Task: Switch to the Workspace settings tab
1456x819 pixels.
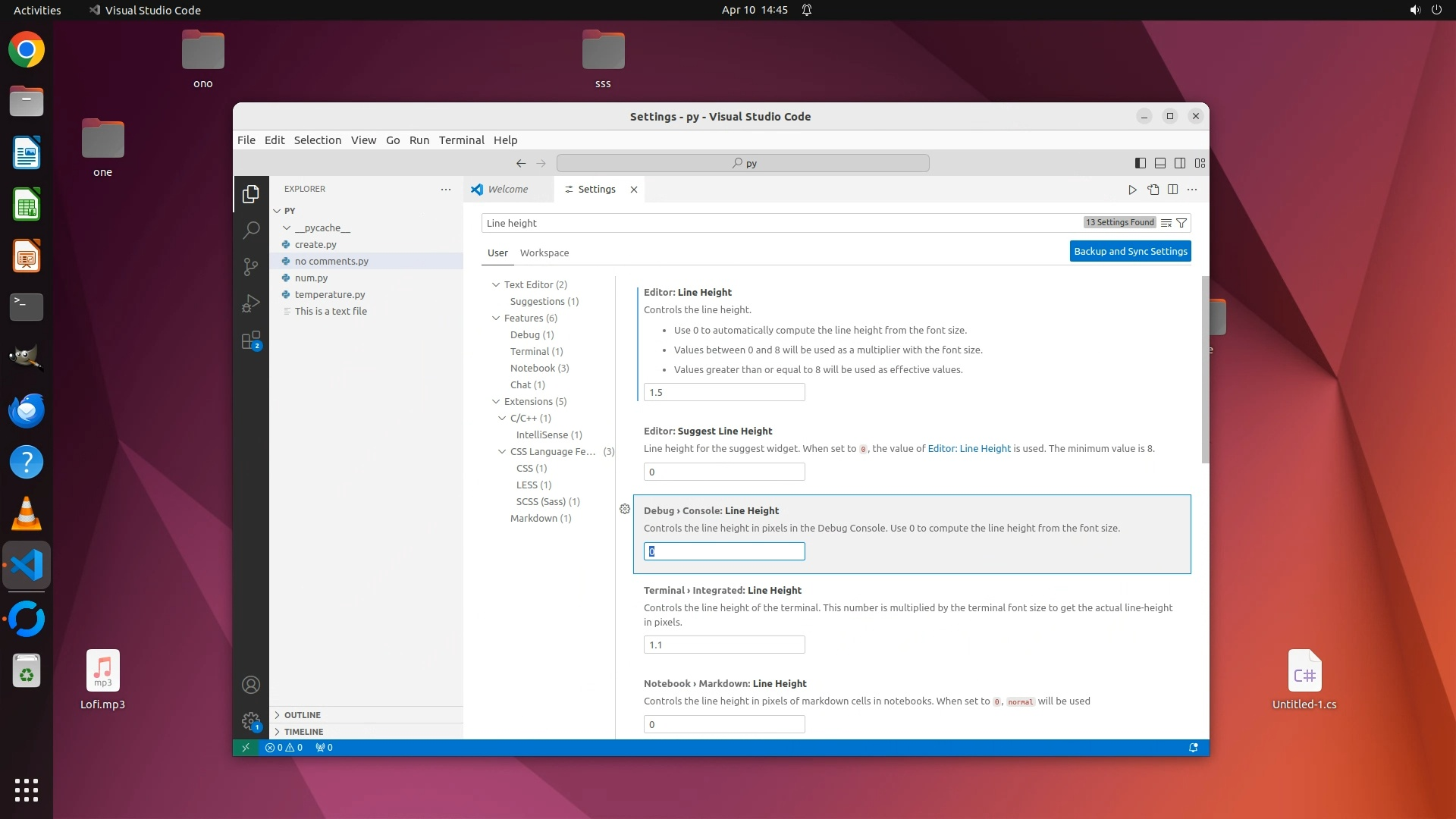Action: pos(544,253)
